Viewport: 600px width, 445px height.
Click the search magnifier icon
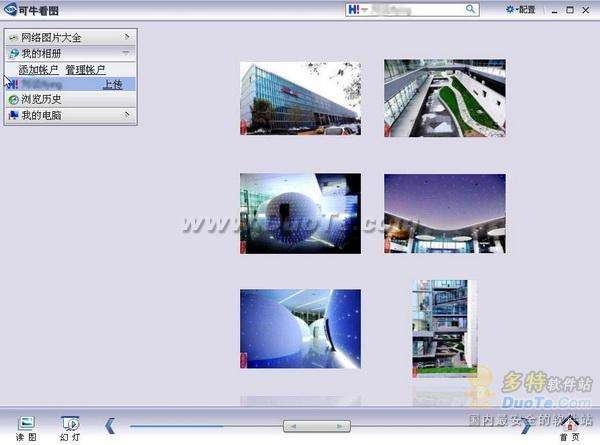click(471, 9)
